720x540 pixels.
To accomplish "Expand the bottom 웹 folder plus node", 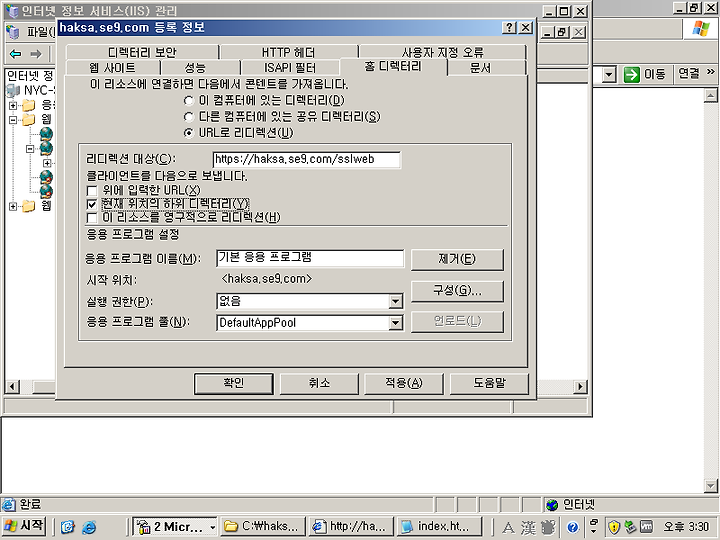I will [13, 206].
